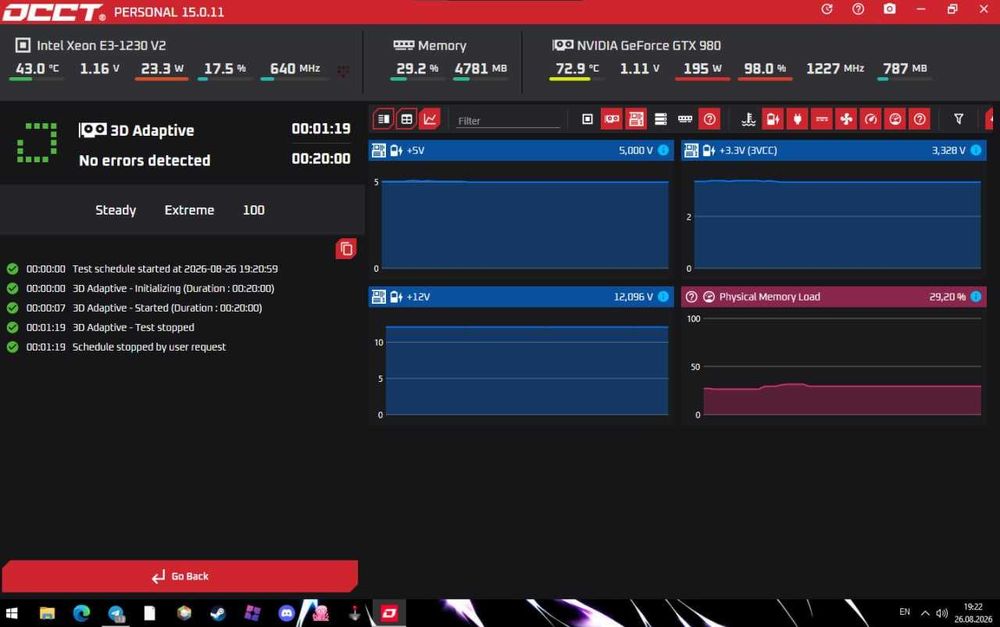Click the 3D Adaptive test title
Image resolution: width=1000 pixels, height=627 pixels.
[x=152, y=130]
